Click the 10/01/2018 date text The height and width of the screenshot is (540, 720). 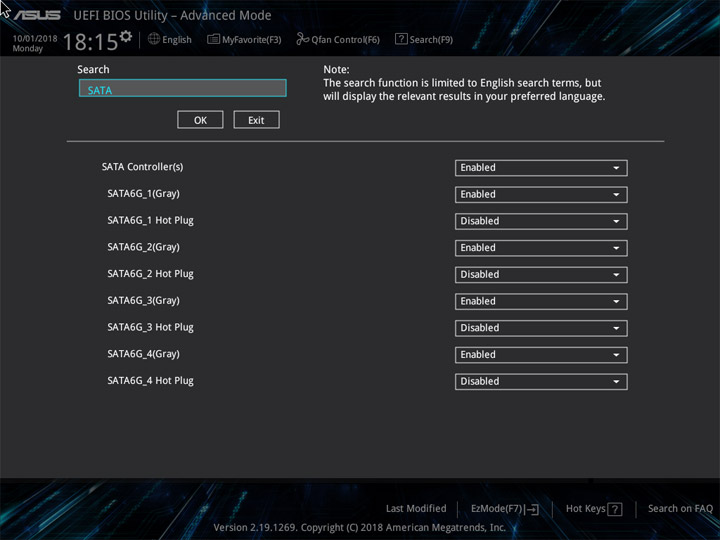(35, 39)
